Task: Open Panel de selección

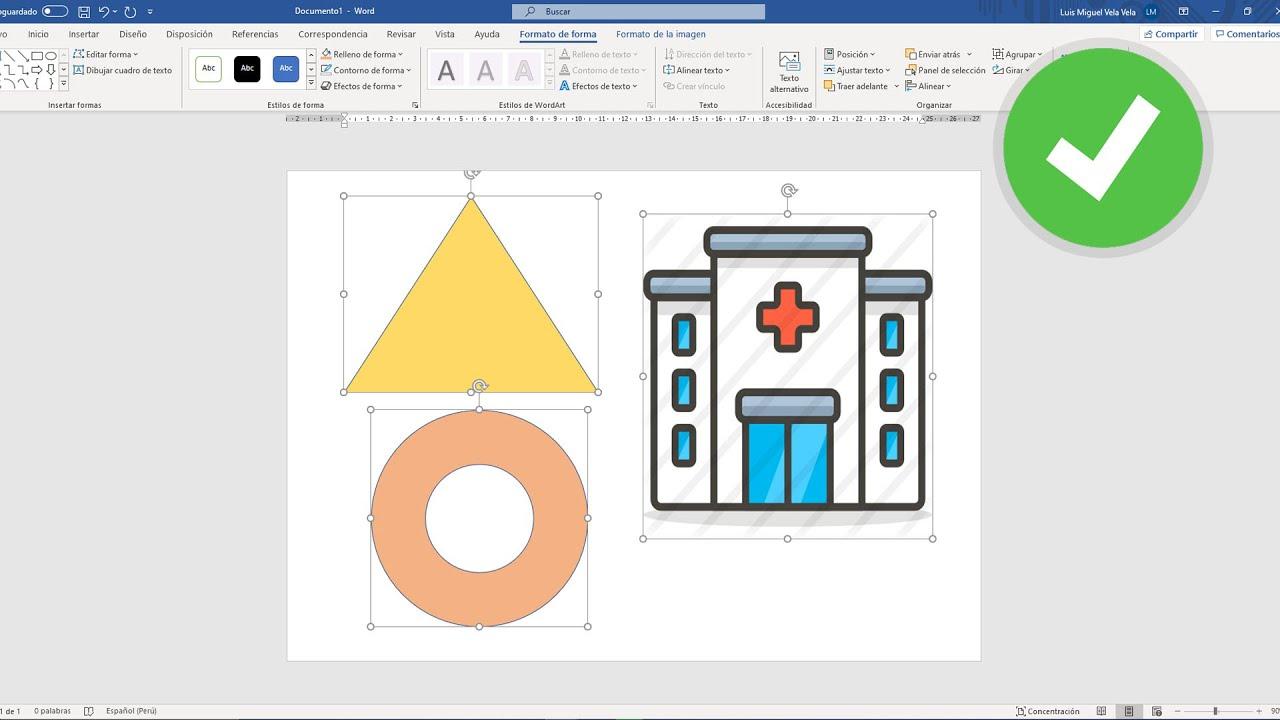Action: 945,70
